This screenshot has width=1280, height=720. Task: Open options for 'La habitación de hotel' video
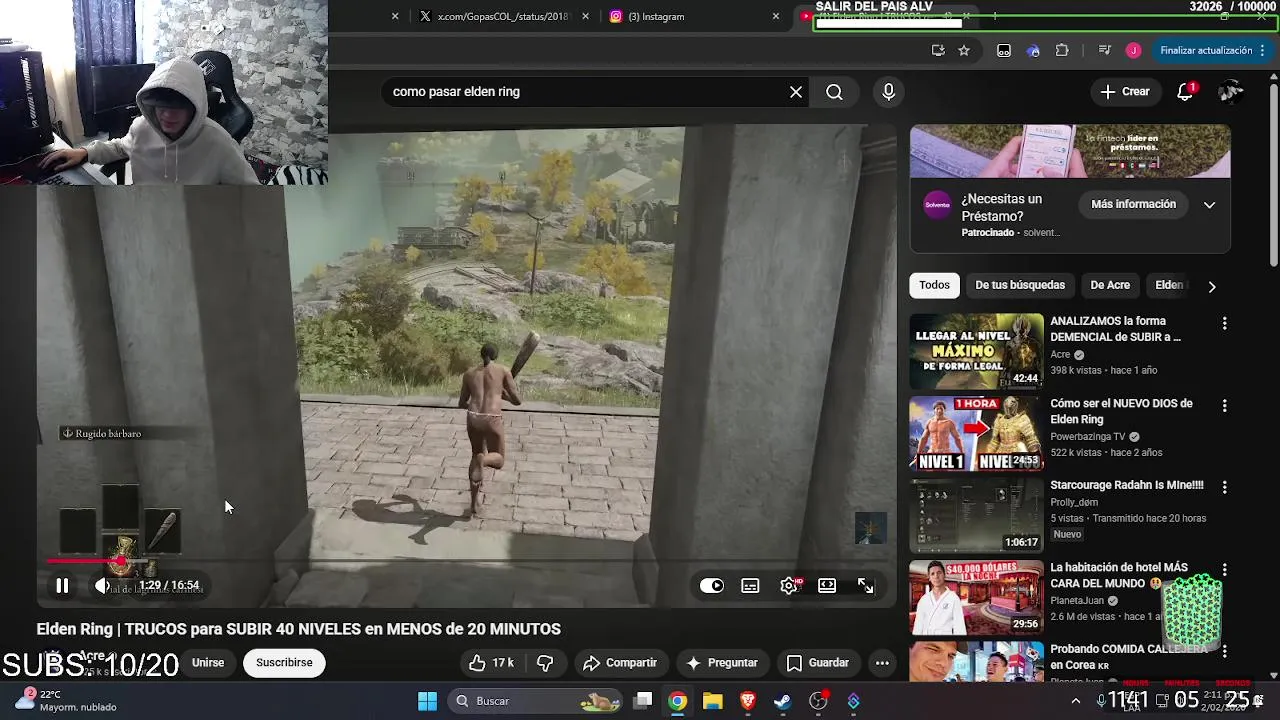click(1224, 570)
